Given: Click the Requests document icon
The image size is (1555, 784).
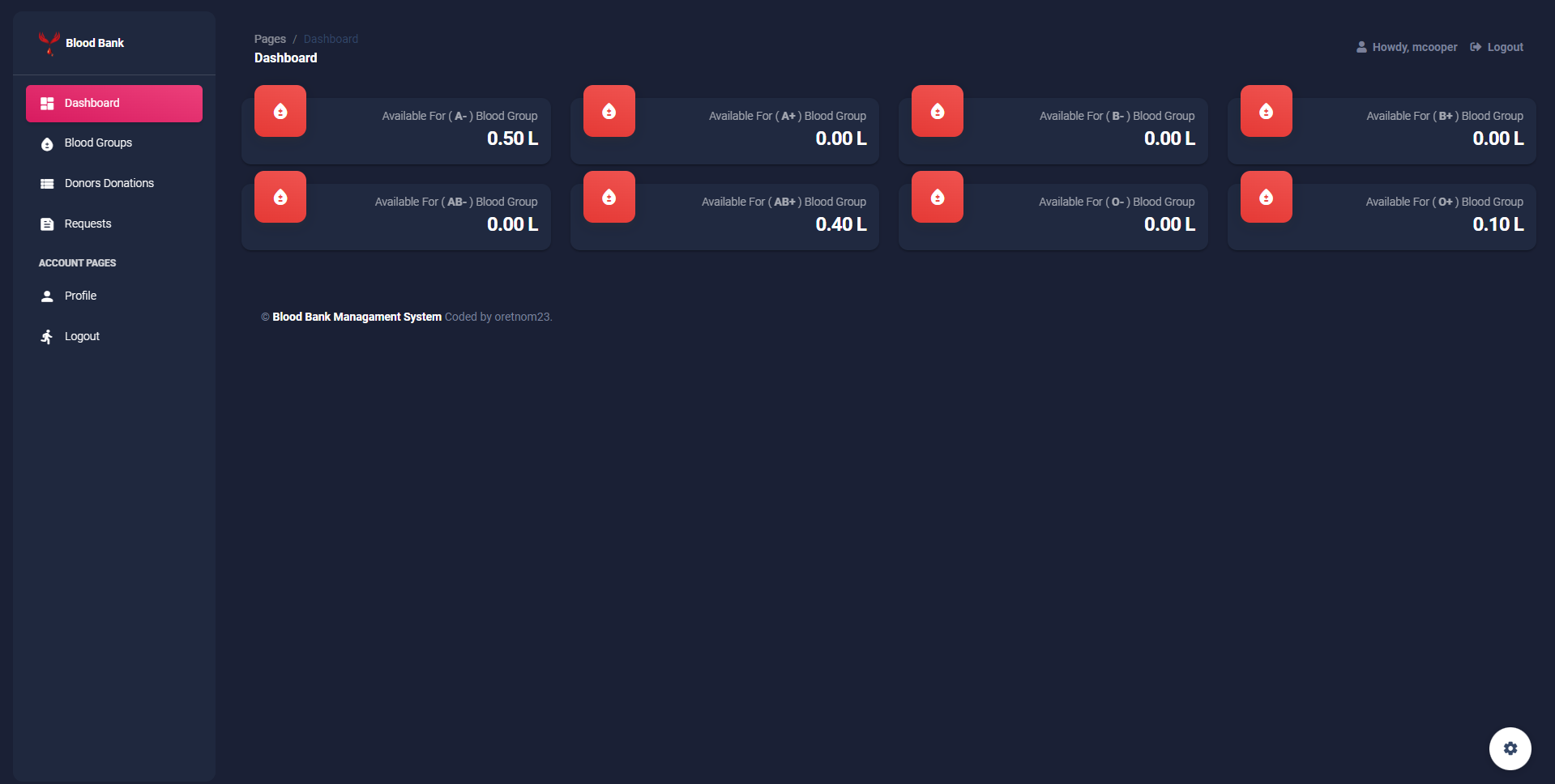Looking at the screenshot, I should (47, 224).
